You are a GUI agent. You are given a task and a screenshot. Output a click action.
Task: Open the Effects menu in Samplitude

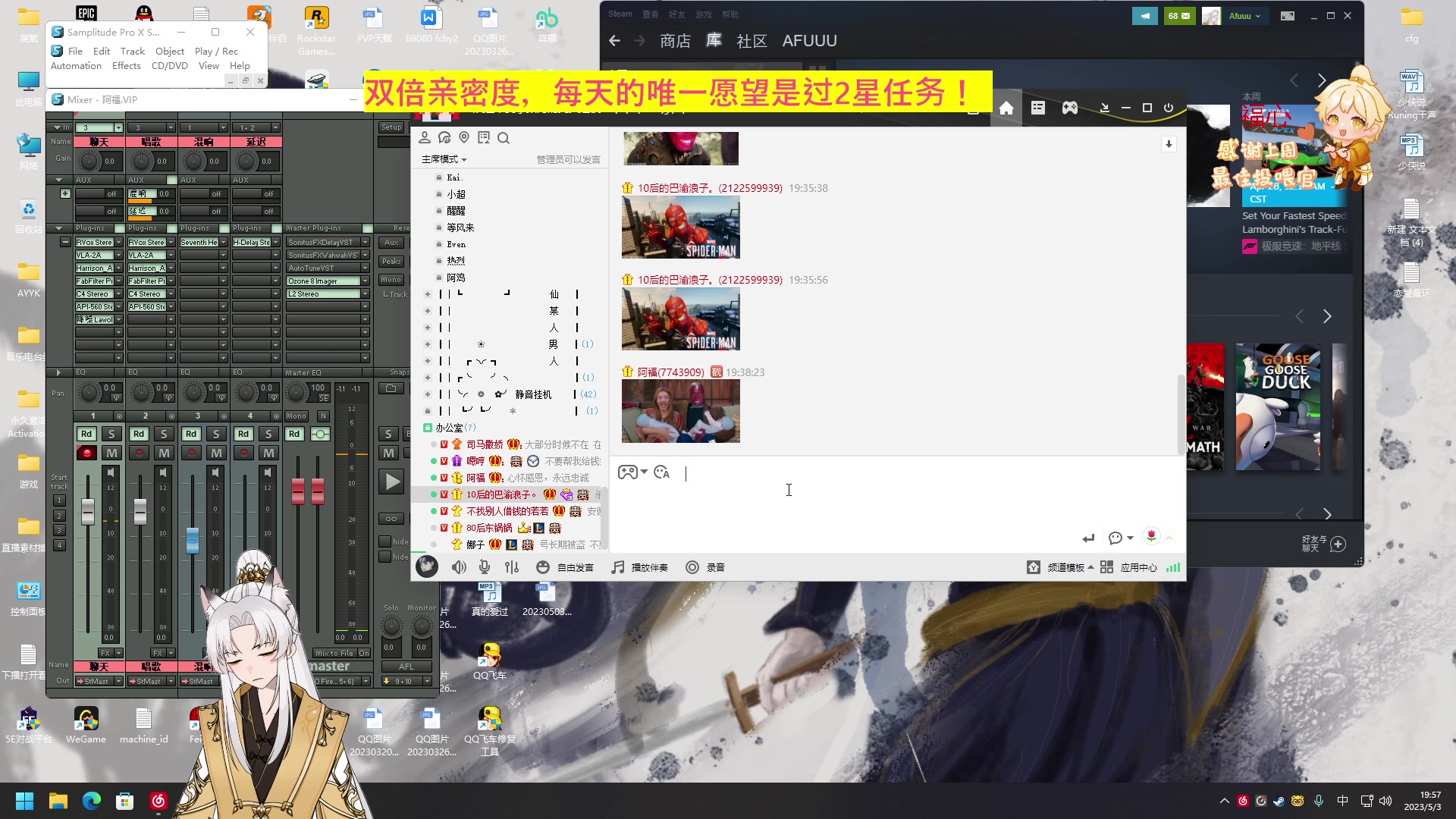[x=126, y=66]
